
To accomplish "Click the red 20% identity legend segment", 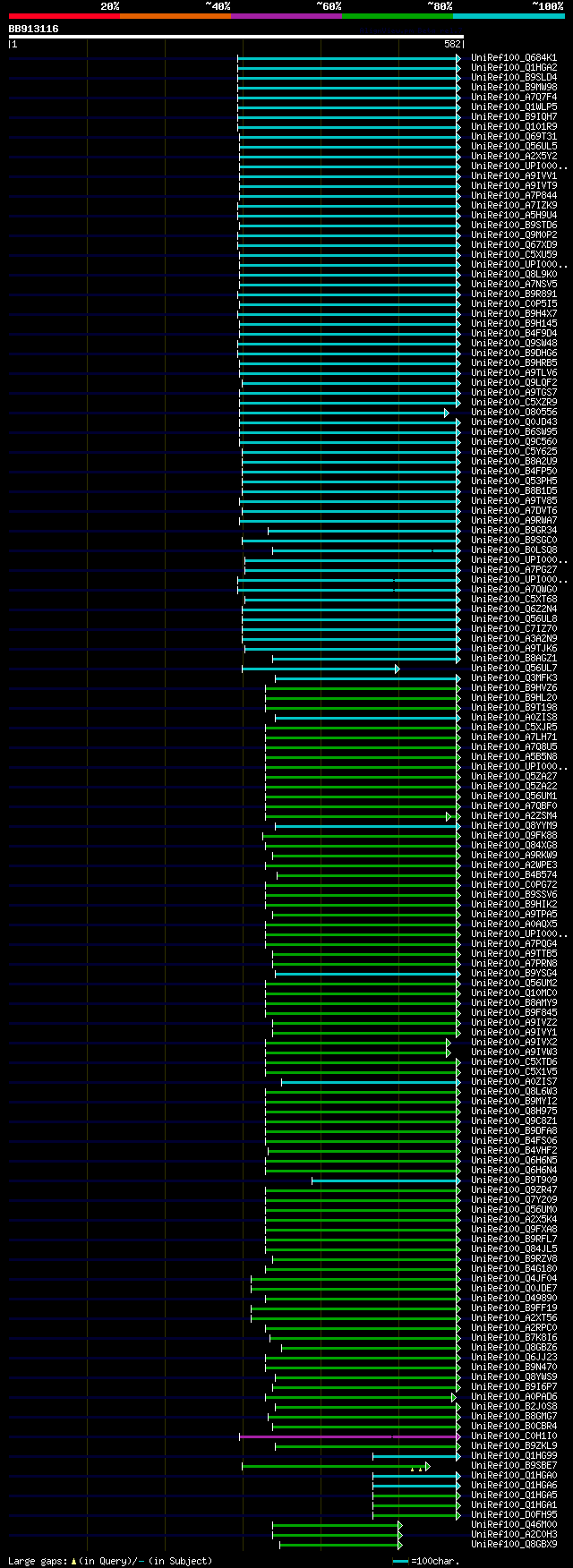I will tap(64, 16).
